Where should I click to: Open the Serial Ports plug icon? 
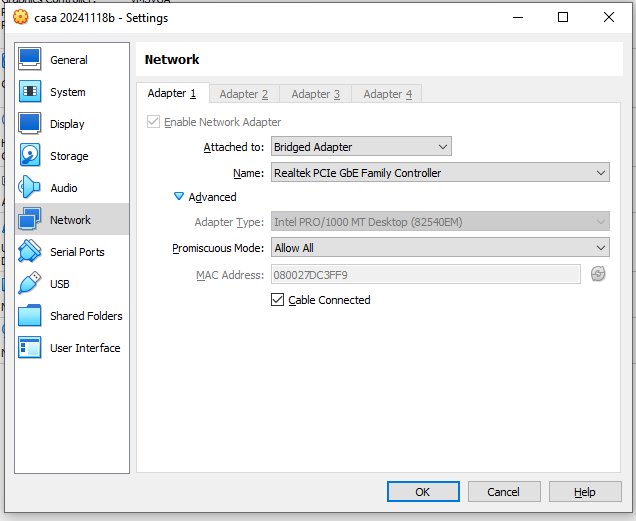tap(30, 251)
